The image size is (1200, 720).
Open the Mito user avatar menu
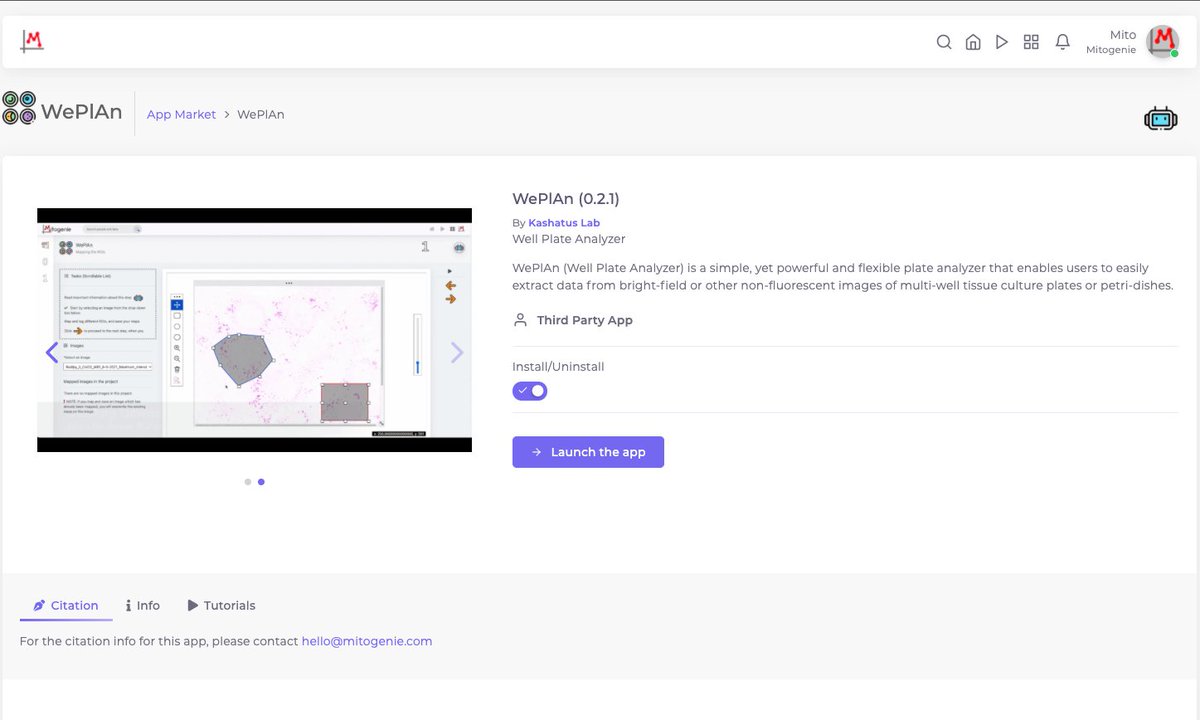tap(1162, 41)
